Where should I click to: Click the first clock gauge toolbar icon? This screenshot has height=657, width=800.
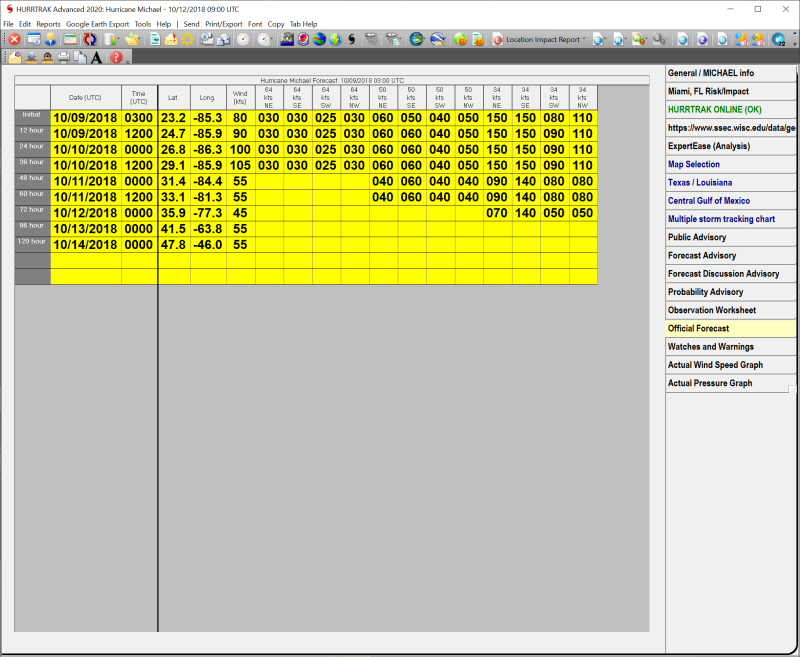tap(243, 40)
